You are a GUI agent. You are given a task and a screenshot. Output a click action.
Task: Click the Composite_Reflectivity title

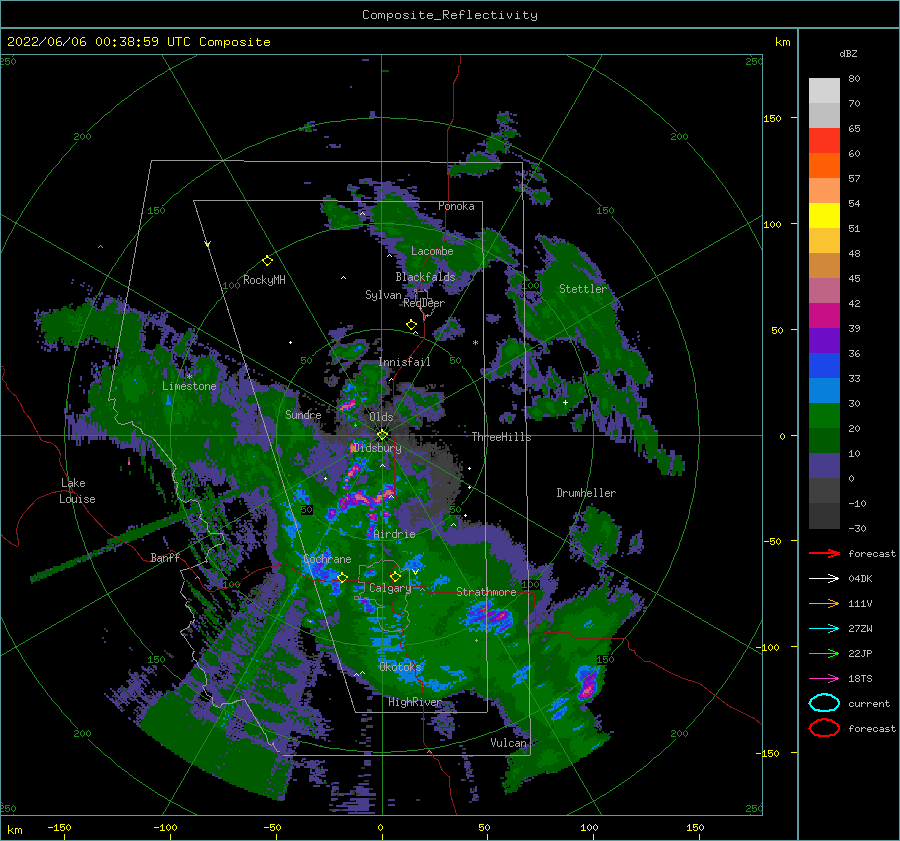coord(450,15)
